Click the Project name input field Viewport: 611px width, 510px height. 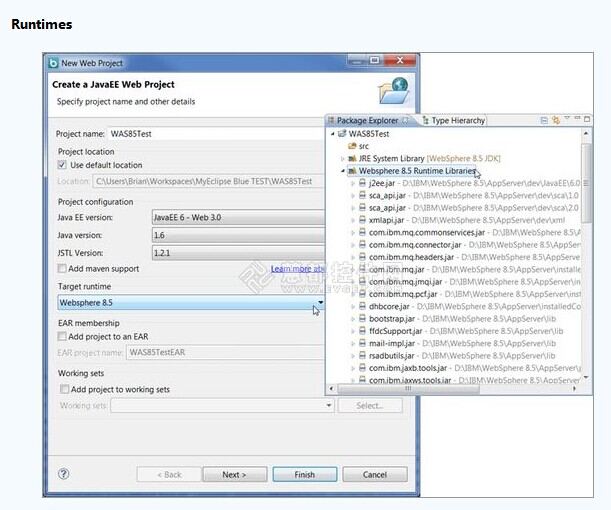(215, 133)
